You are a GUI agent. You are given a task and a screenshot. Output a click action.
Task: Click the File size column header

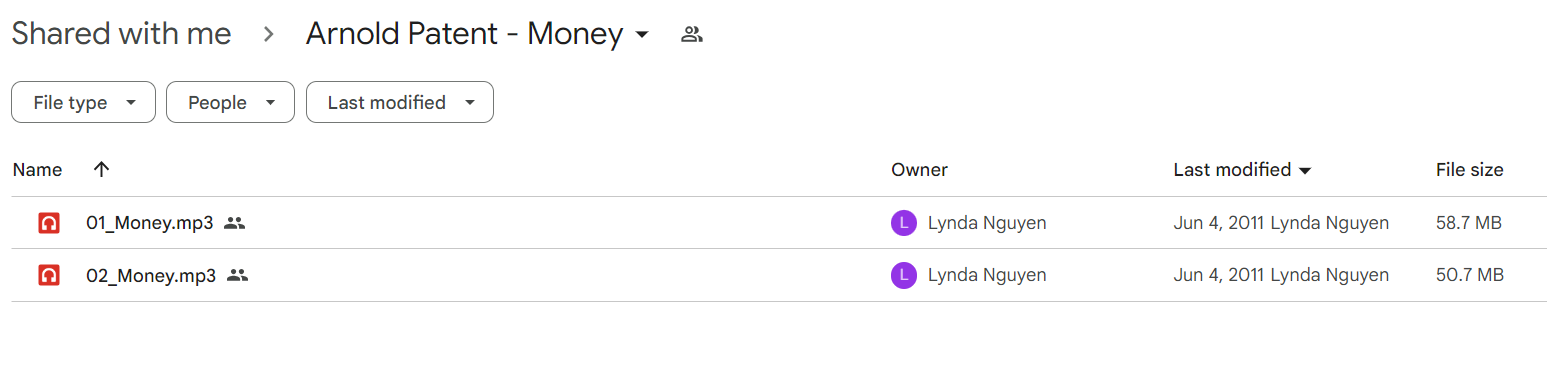click(x=1469, y=170)
